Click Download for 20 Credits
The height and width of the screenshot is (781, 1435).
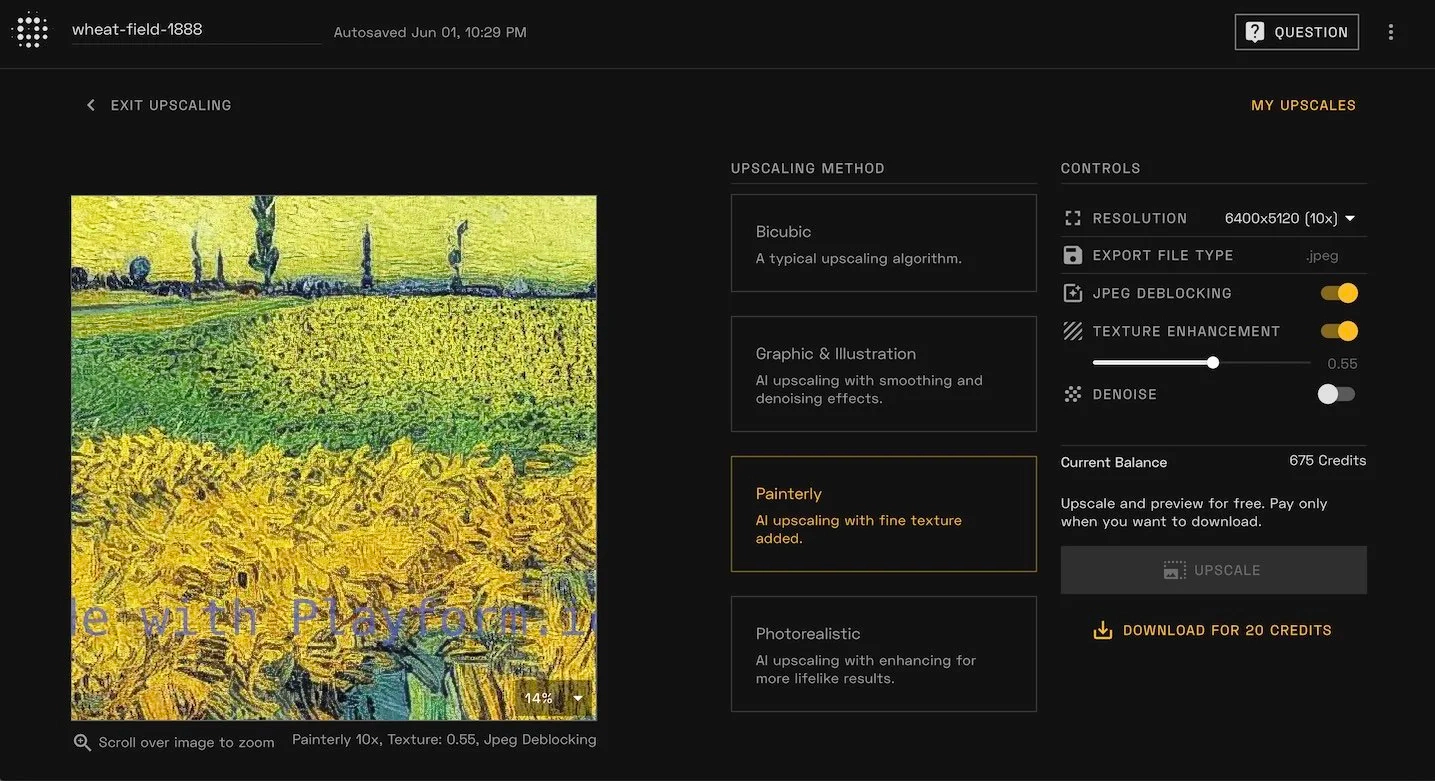tap(1213, 630)
